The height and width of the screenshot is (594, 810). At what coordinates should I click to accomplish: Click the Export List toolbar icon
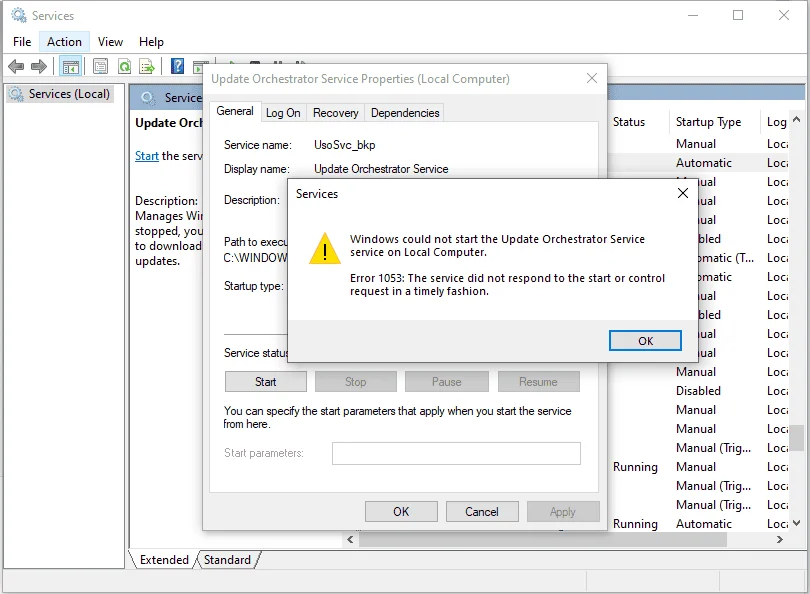click(147, 66)
